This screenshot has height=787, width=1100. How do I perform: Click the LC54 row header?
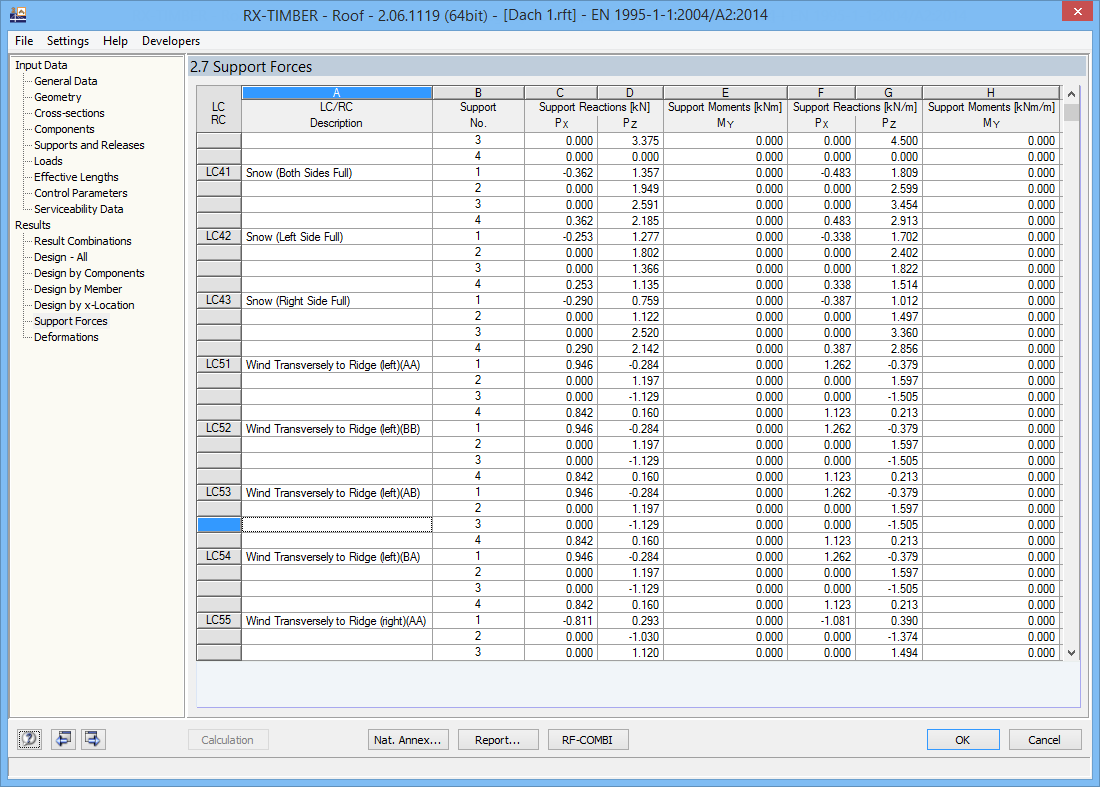tap(219, 556)
